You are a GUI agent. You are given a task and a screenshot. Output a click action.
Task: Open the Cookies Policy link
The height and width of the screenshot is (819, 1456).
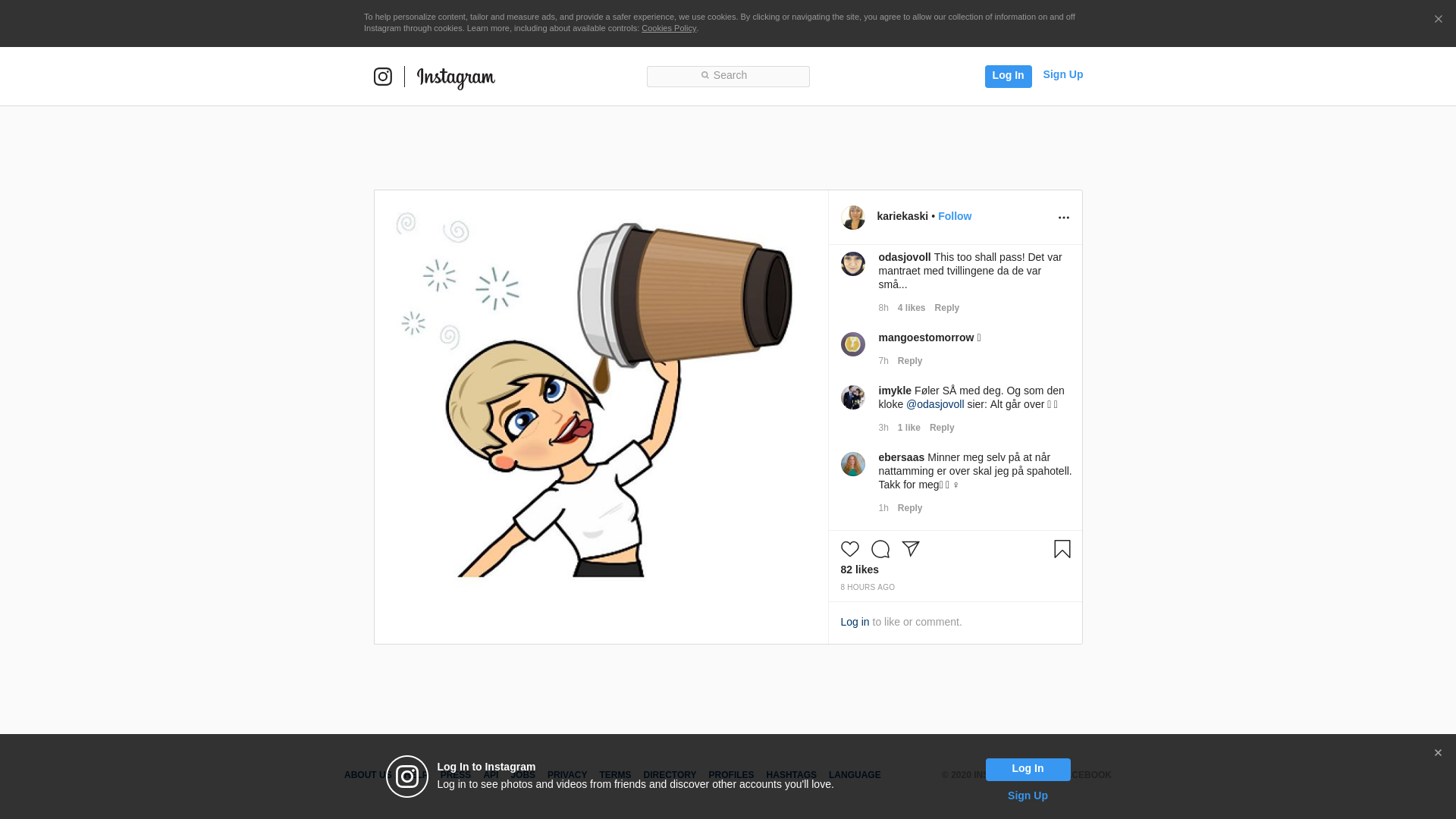pos(668,28)
